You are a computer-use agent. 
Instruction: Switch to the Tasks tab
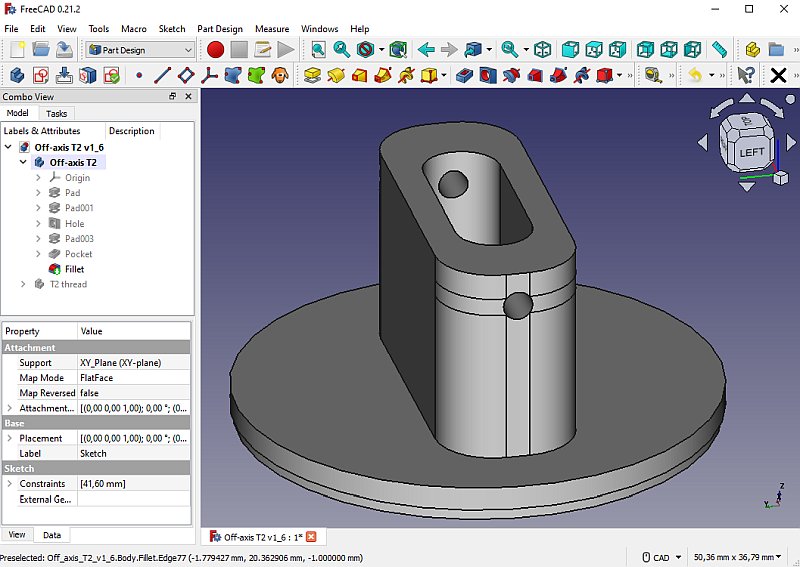57,113
